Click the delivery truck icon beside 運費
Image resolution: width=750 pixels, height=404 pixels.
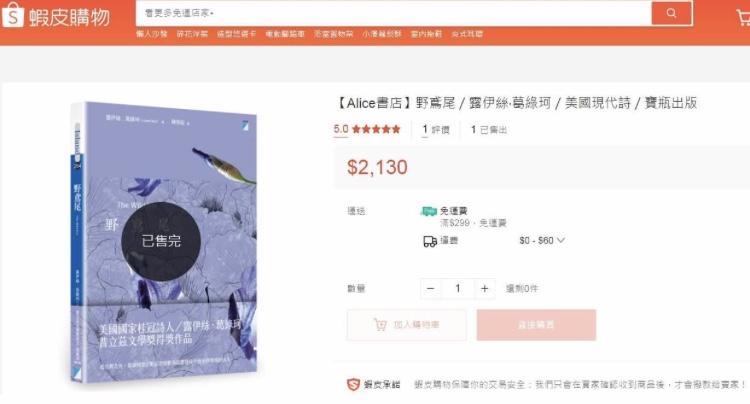point(430,241)
